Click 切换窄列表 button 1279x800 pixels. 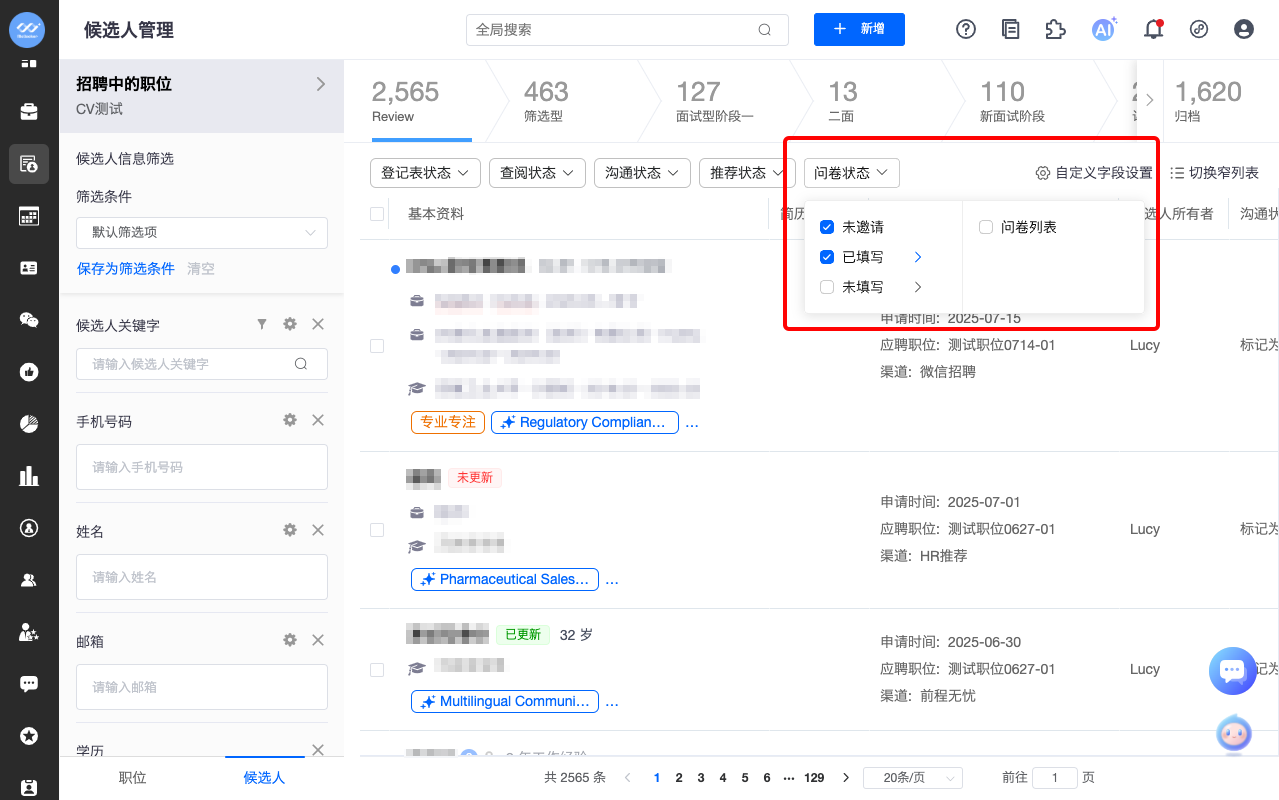[x=1214, y=173]
